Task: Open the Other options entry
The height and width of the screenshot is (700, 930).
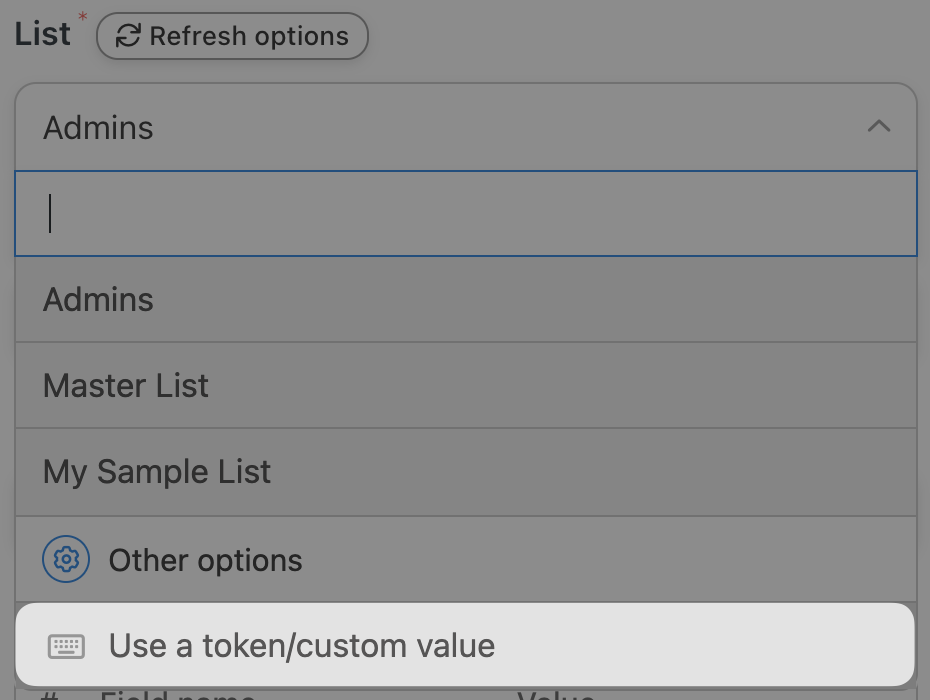Action: pyautogui.click(x=205, y=560)
